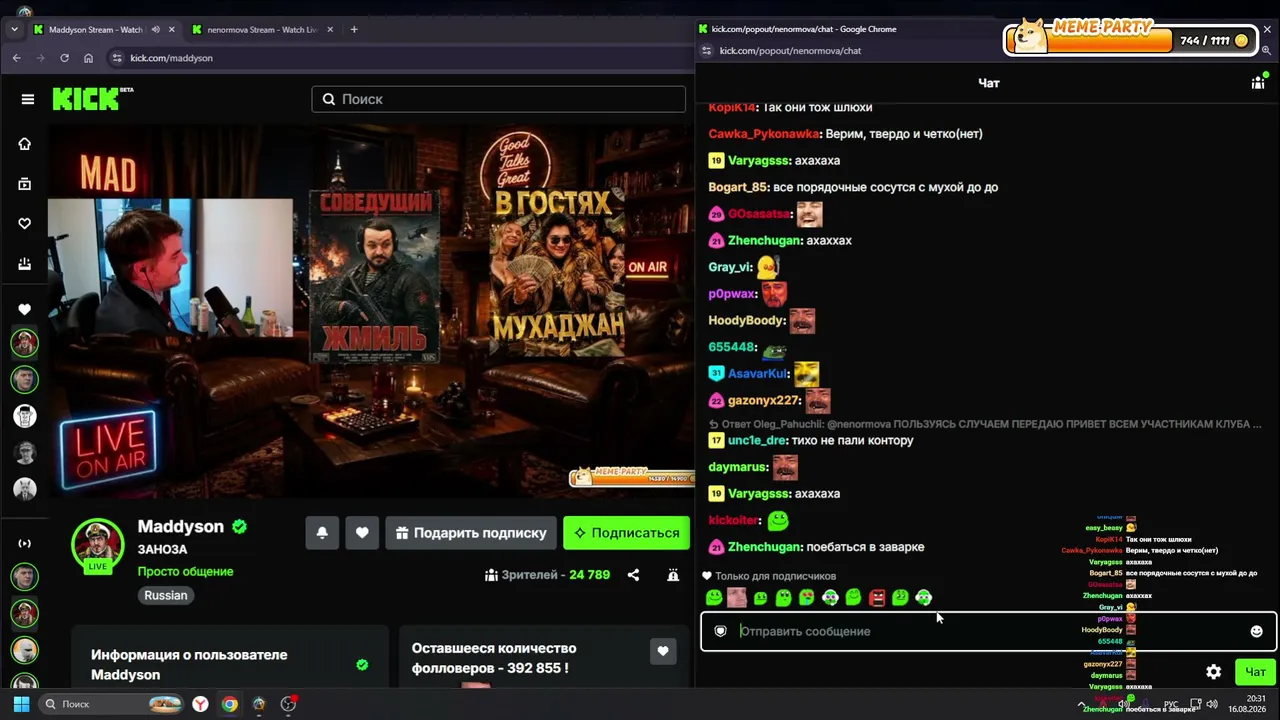Reload the kick.com/maddyson page

click(x=64, y=58)
